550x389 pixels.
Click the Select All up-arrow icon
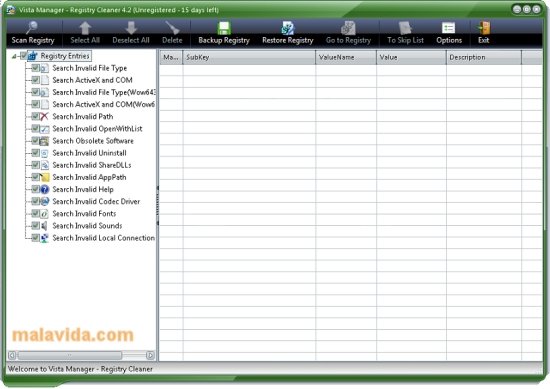pyautogui.click(x=85, y=28)
